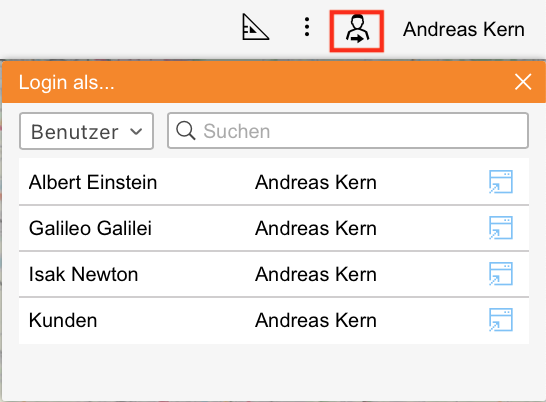546x402 pixels.
Task: Open the three-dot more options menu
Action: click(x=307, y=27)
